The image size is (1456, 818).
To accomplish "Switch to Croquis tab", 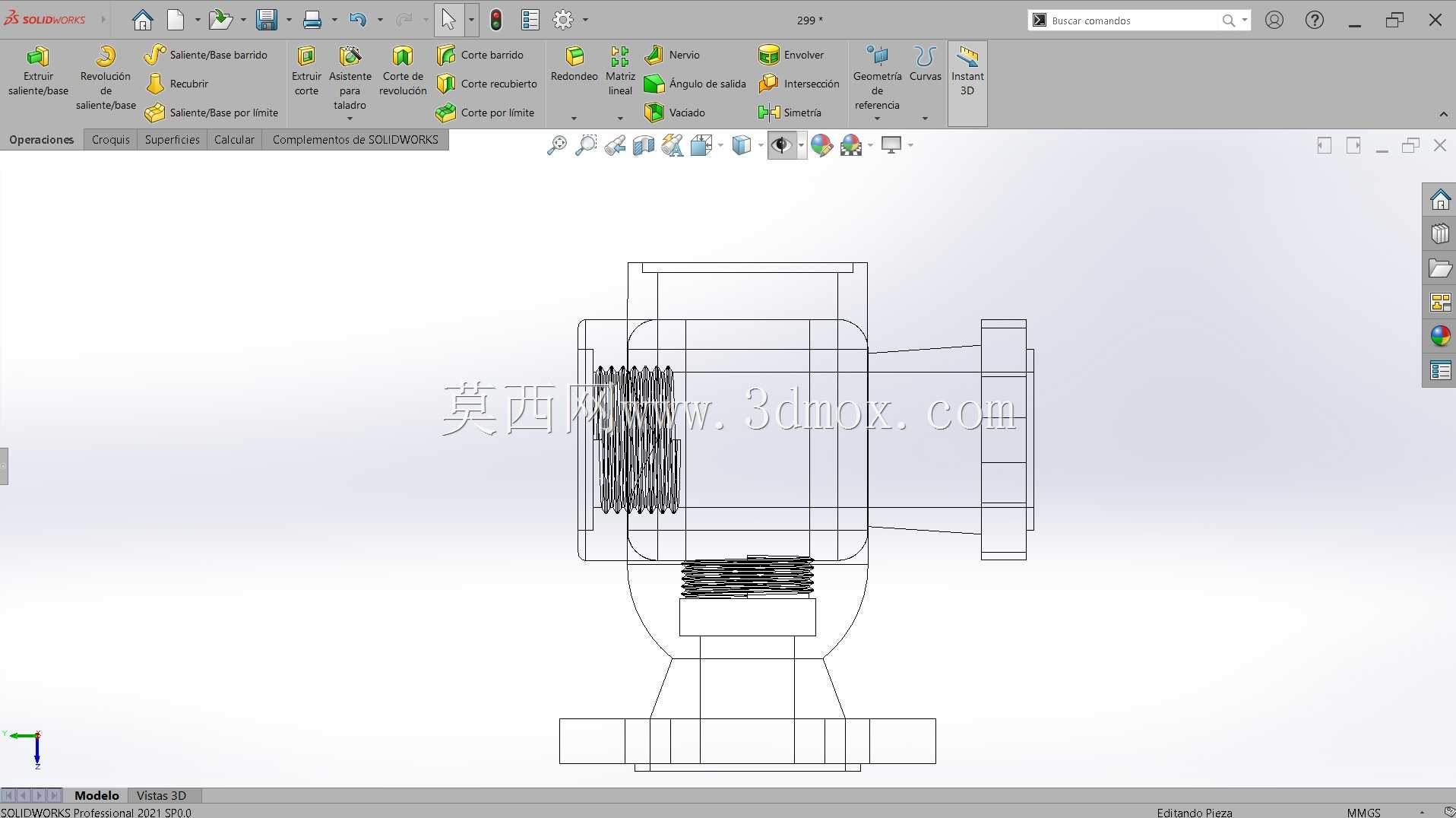I will click(x=111, y=140).
